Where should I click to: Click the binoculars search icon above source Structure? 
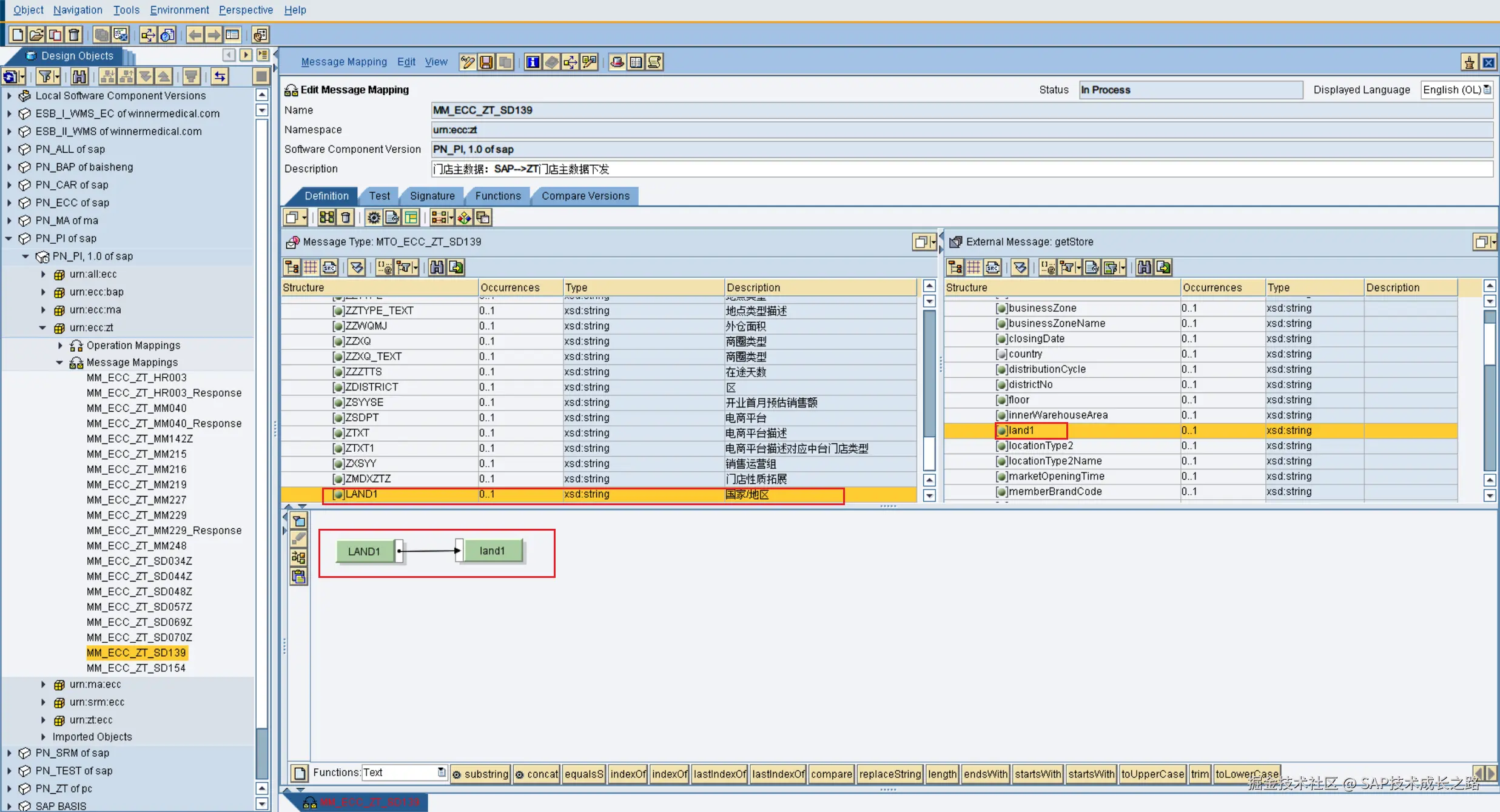pyautogui.click(x=437, y=267)
